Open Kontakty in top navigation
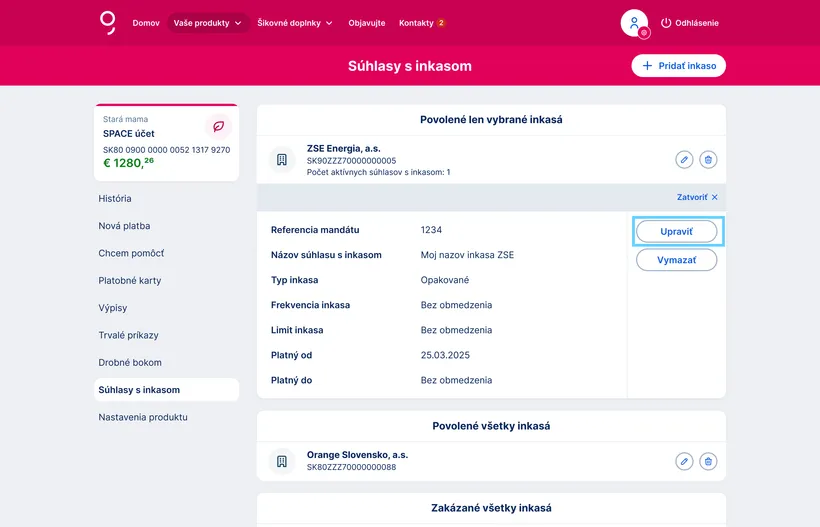 coord(421,23)
